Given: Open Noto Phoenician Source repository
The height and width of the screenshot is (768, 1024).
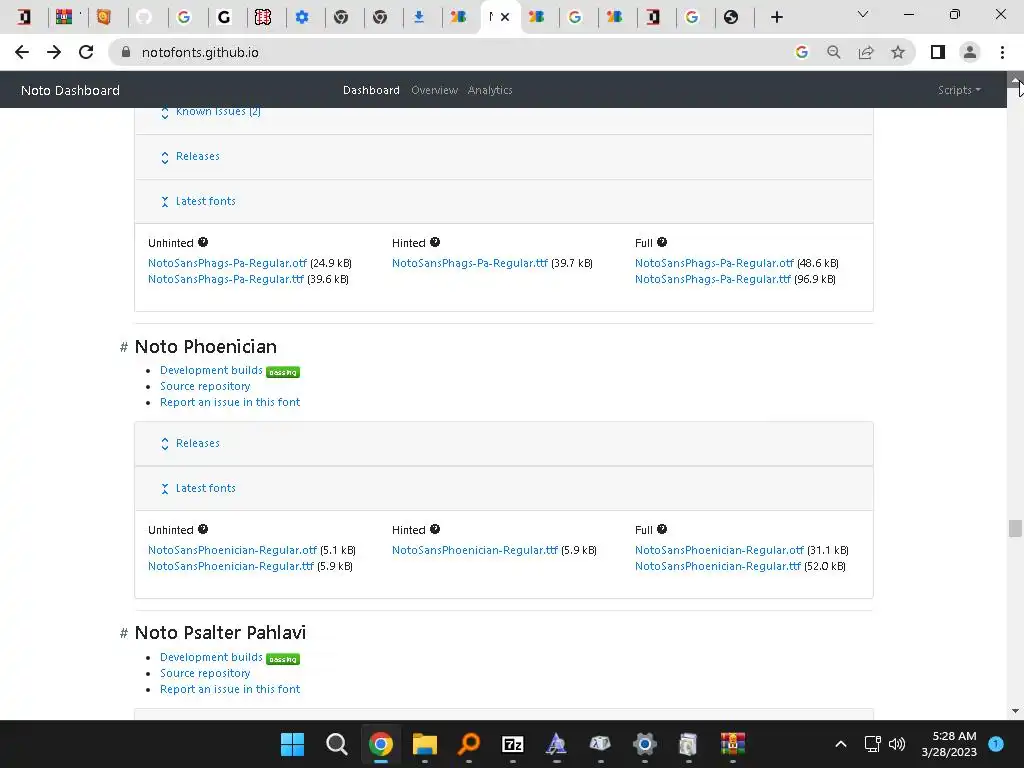Looking at the screenshot, I should (205, 387).
